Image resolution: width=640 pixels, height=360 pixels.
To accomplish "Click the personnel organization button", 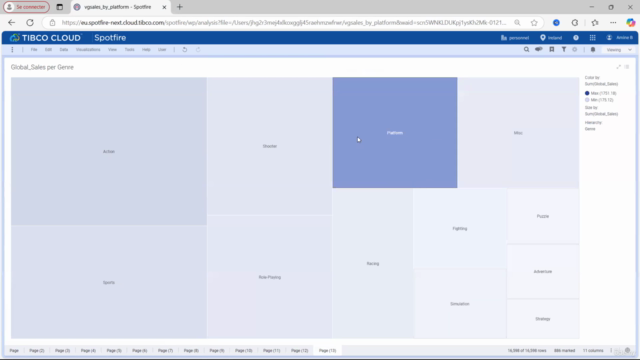I will pyautogui.click(x=515, y=38).
